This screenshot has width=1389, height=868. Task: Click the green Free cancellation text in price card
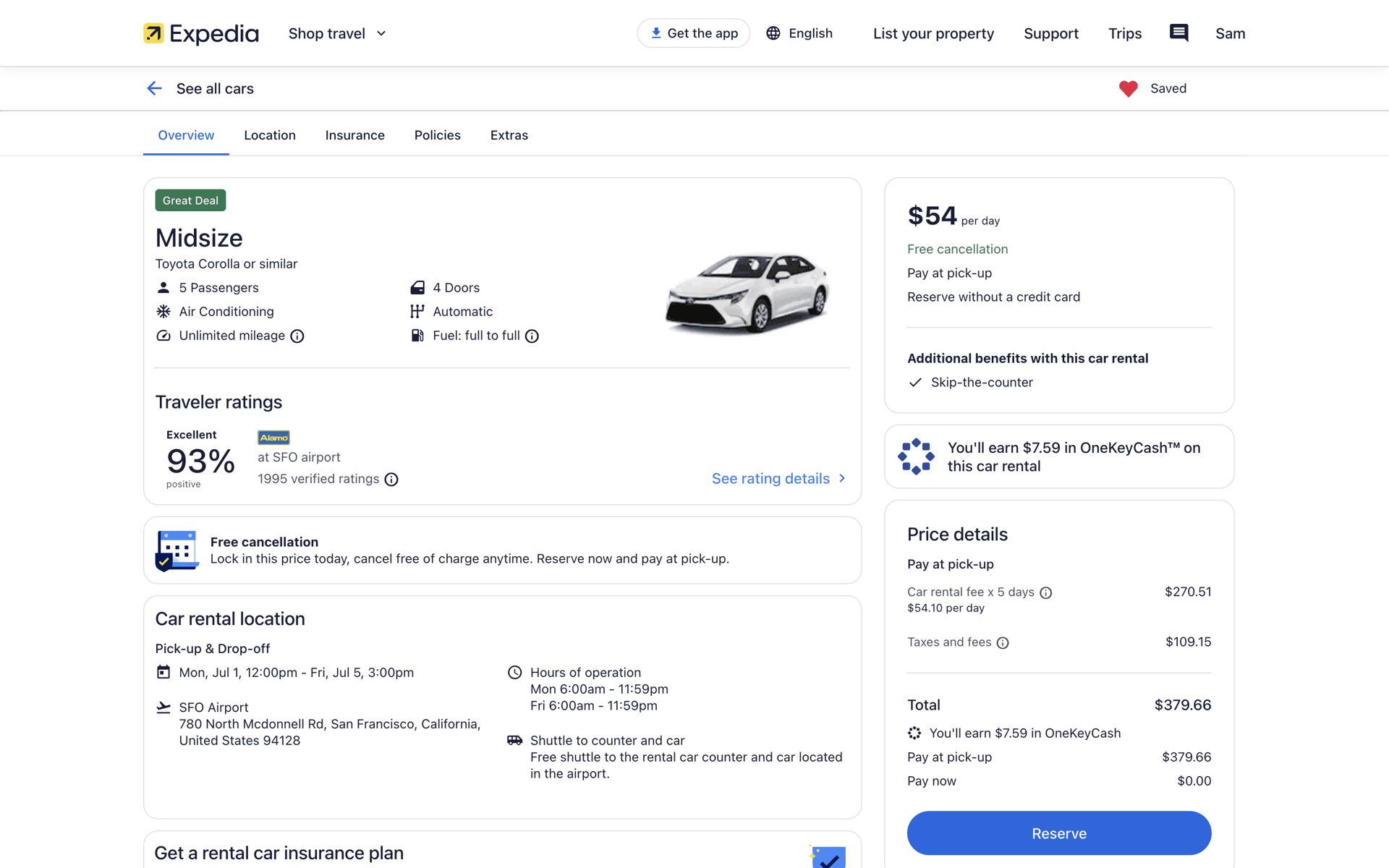[957, 249]
